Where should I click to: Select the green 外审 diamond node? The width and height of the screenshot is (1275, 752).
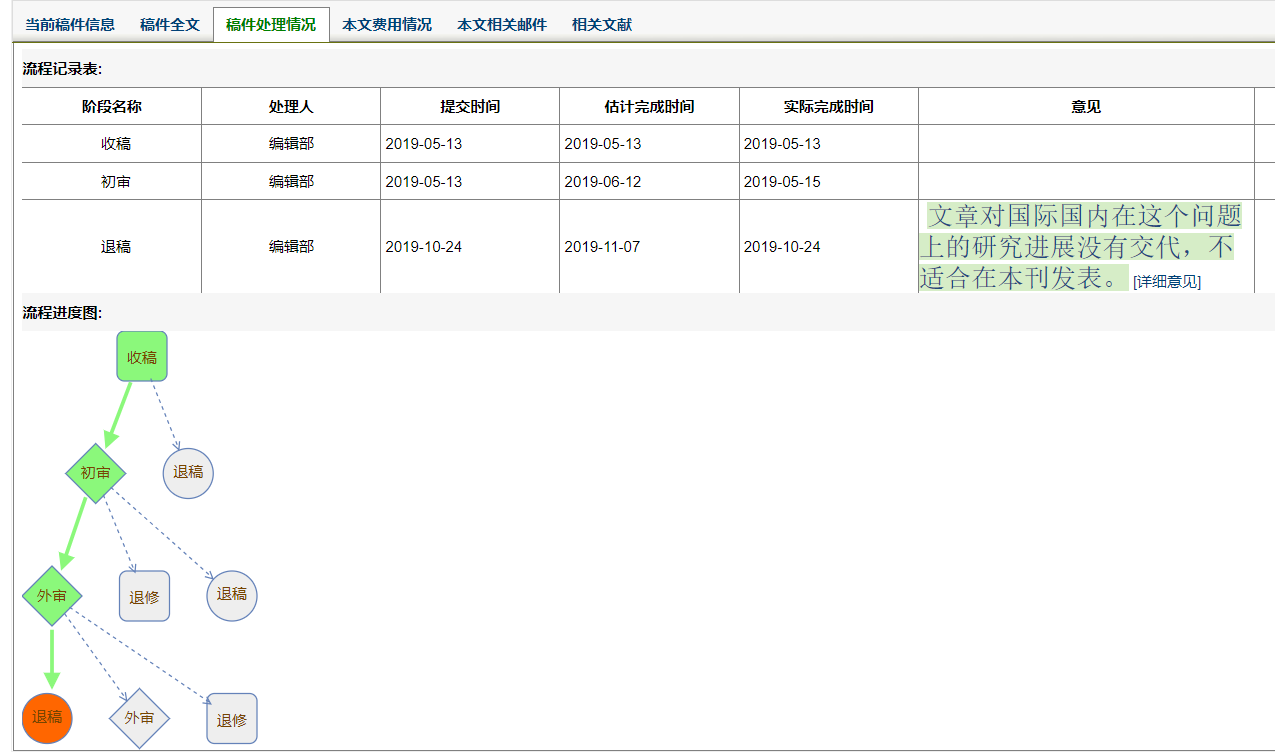[52, 596]
